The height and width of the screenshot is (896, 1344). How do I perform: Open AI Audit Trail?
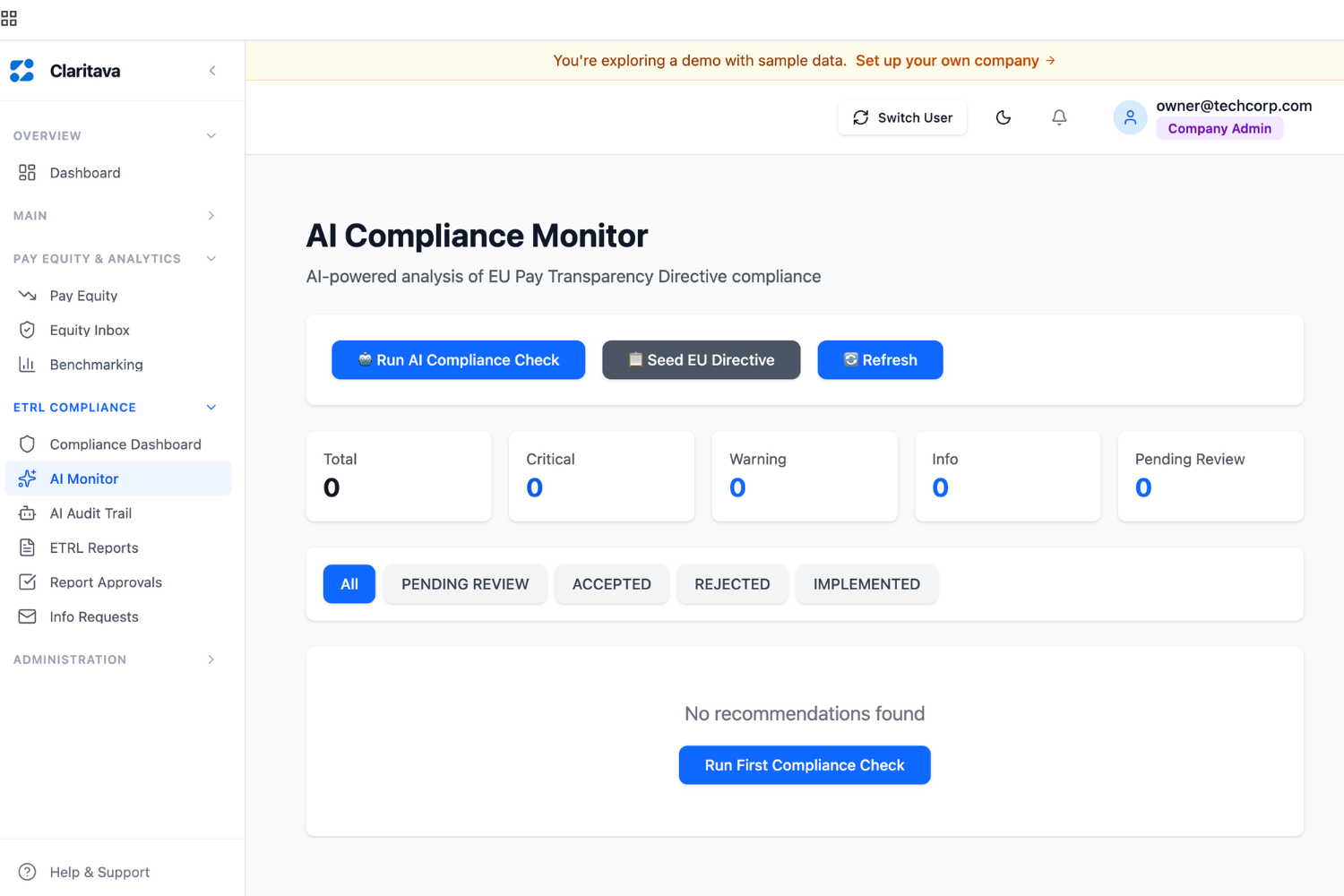(118, 513)
